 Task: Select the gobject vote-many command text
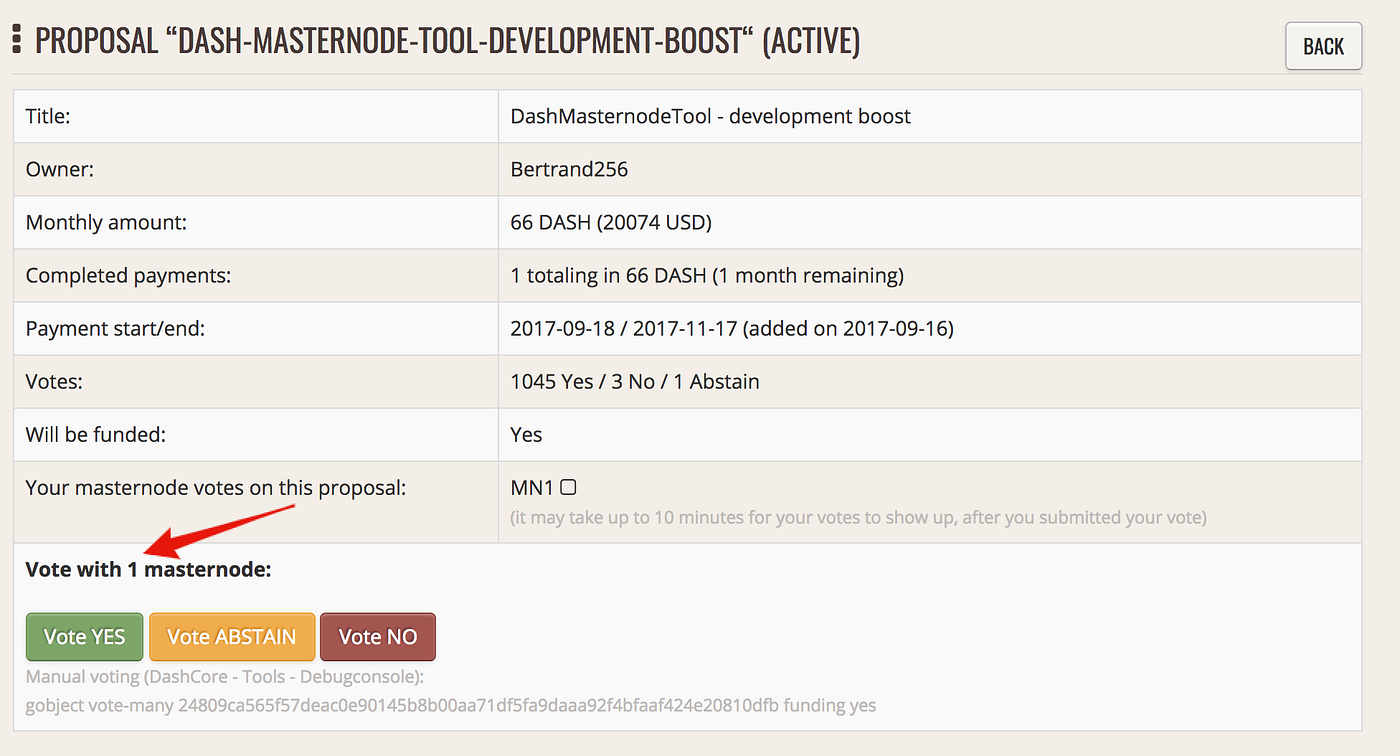coord(451,705)
